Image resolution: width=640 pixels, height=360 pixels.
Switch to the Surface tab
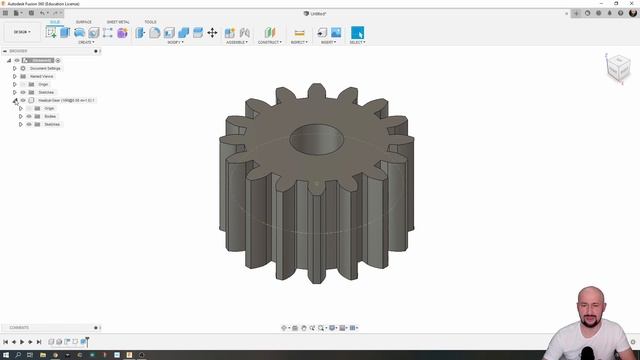84,22
